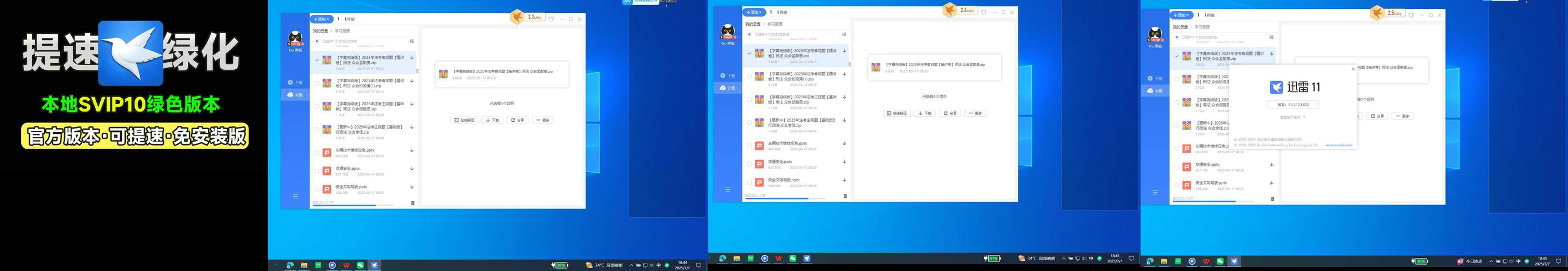
Task: Toggle select-all radio in the rightmost file list
Action: [x=1177, y=37]
